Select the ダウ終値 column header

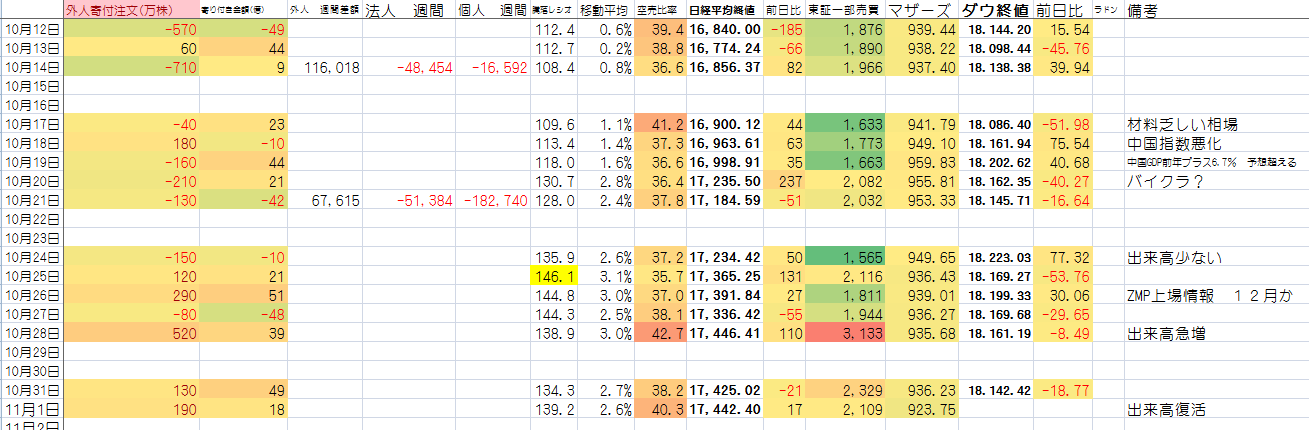pyautogui.click(x=995, y=11)
